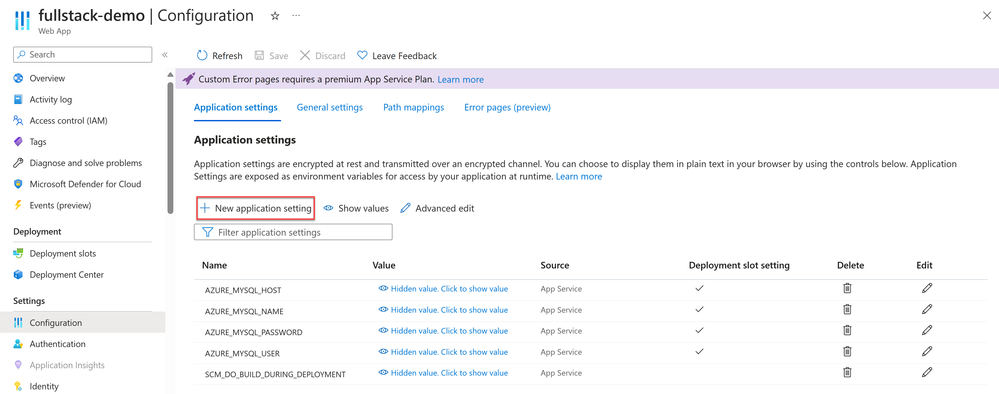This screenshot has height=394, width=999.
Task: Toggle Show values
Action: click(x=356, y=208)
